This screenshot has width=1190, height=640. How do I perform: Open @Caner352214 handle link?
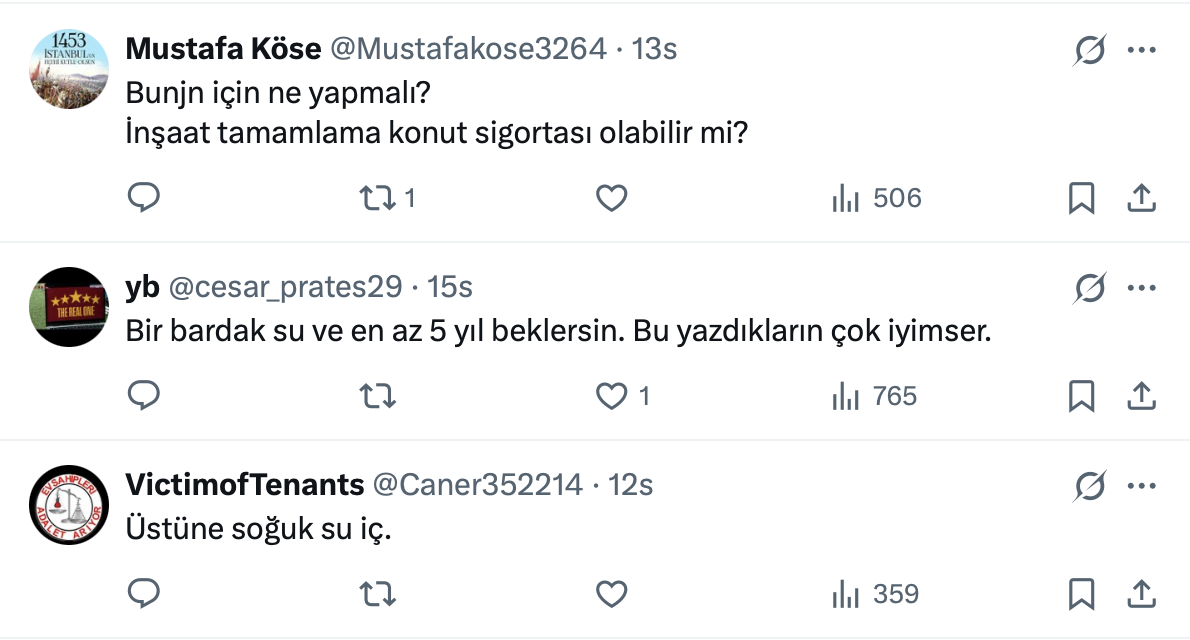[477, 485]
